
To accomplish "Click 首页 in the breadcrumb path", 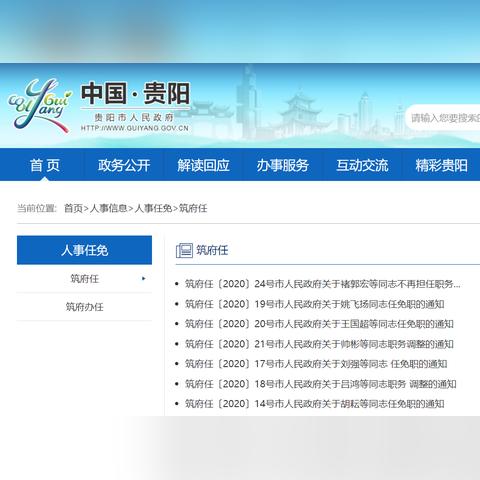I will [x=73, y=208].
